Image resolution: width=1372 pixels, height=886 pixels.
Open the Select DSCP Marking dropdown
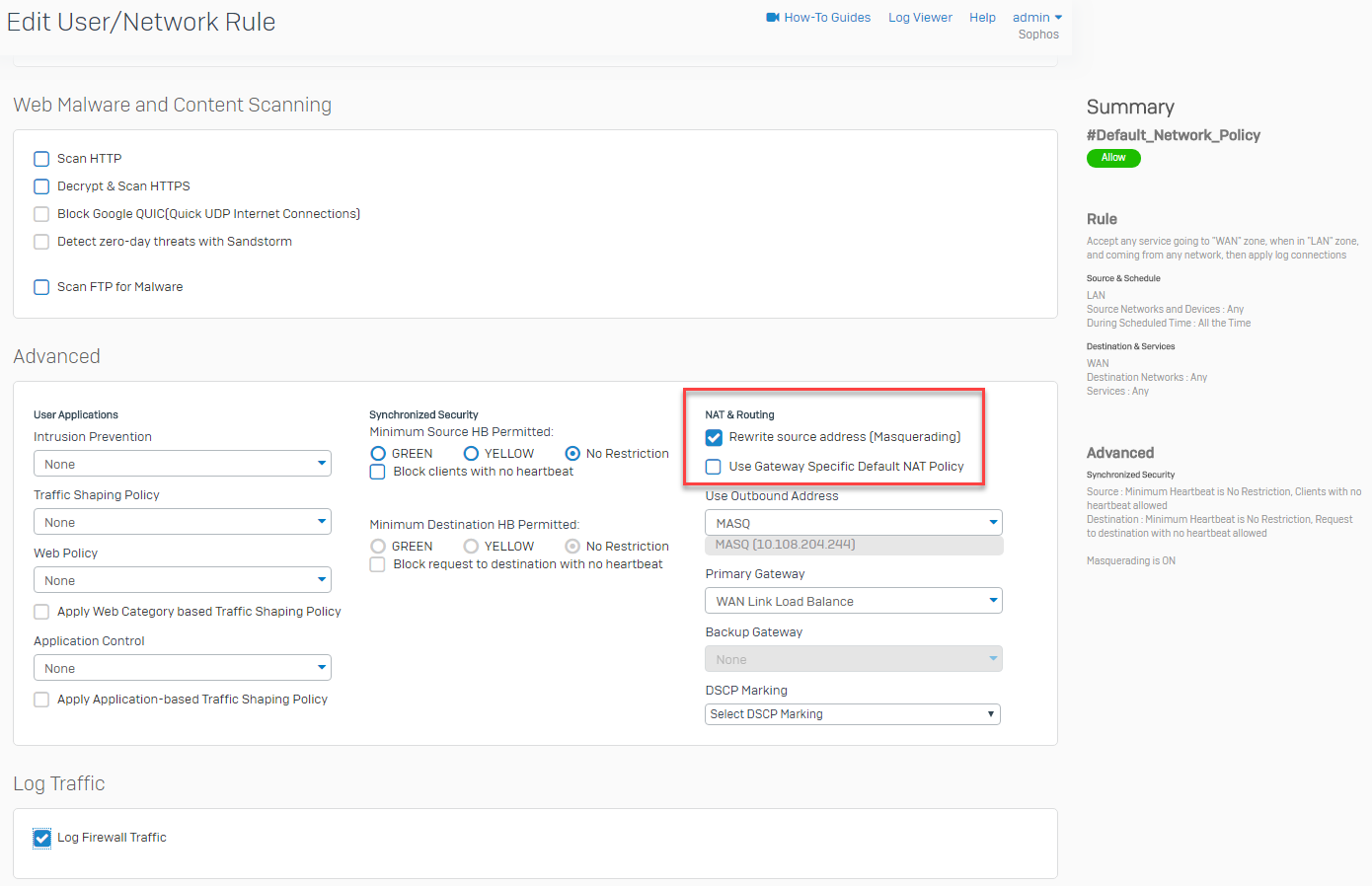[853, 714]
